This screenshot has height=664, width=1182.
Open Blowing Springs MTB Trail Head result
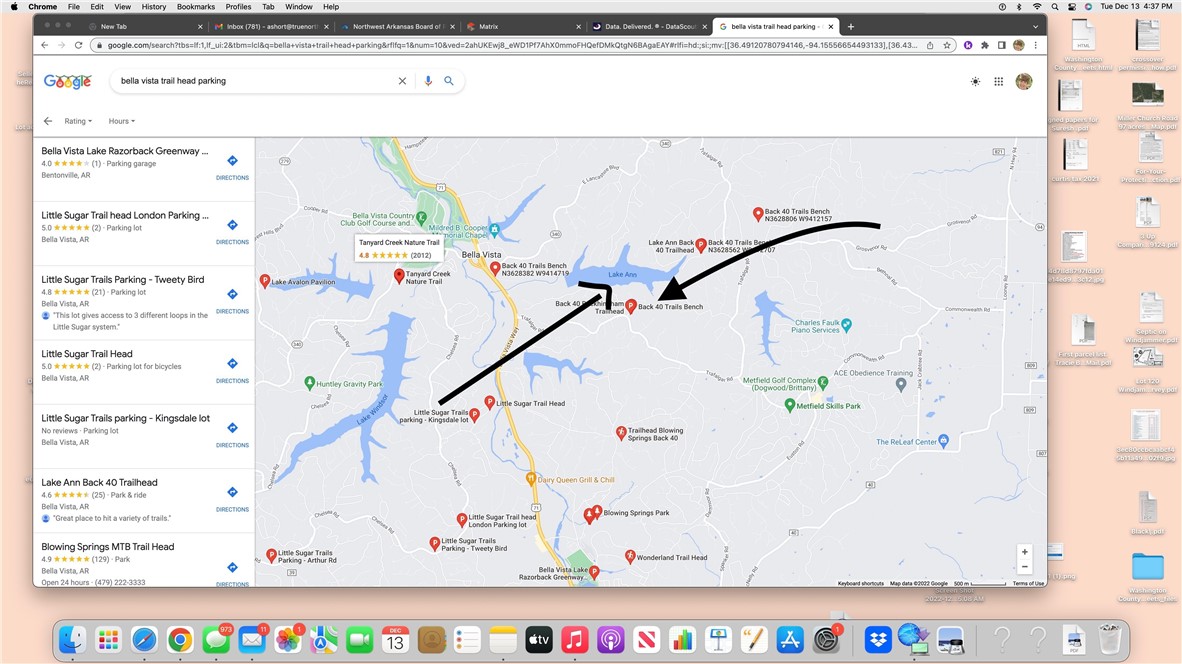point(107,546)
